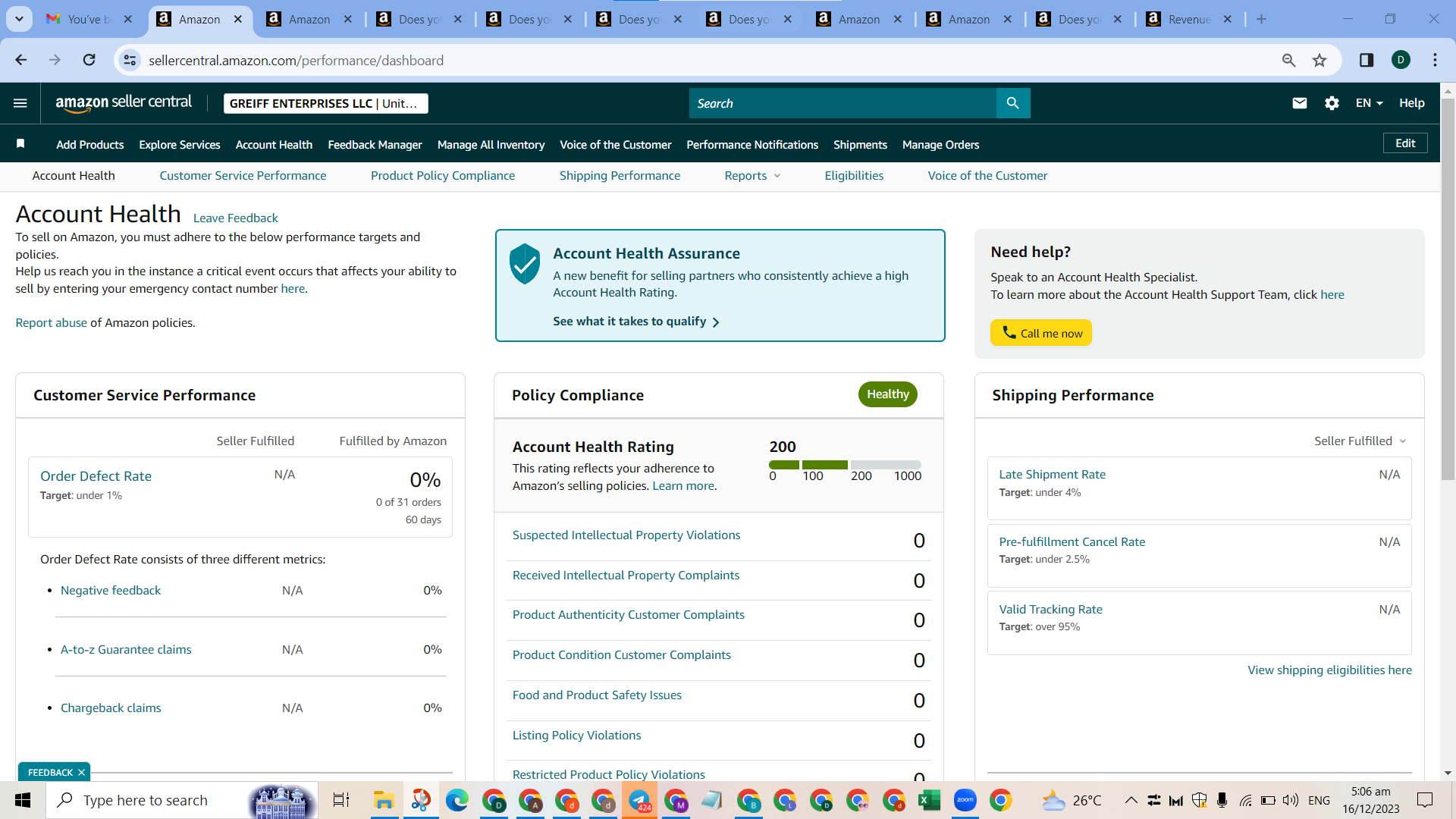Open the Order Defect Rate link
The image size is (1456, 819).
pos(96,476)
